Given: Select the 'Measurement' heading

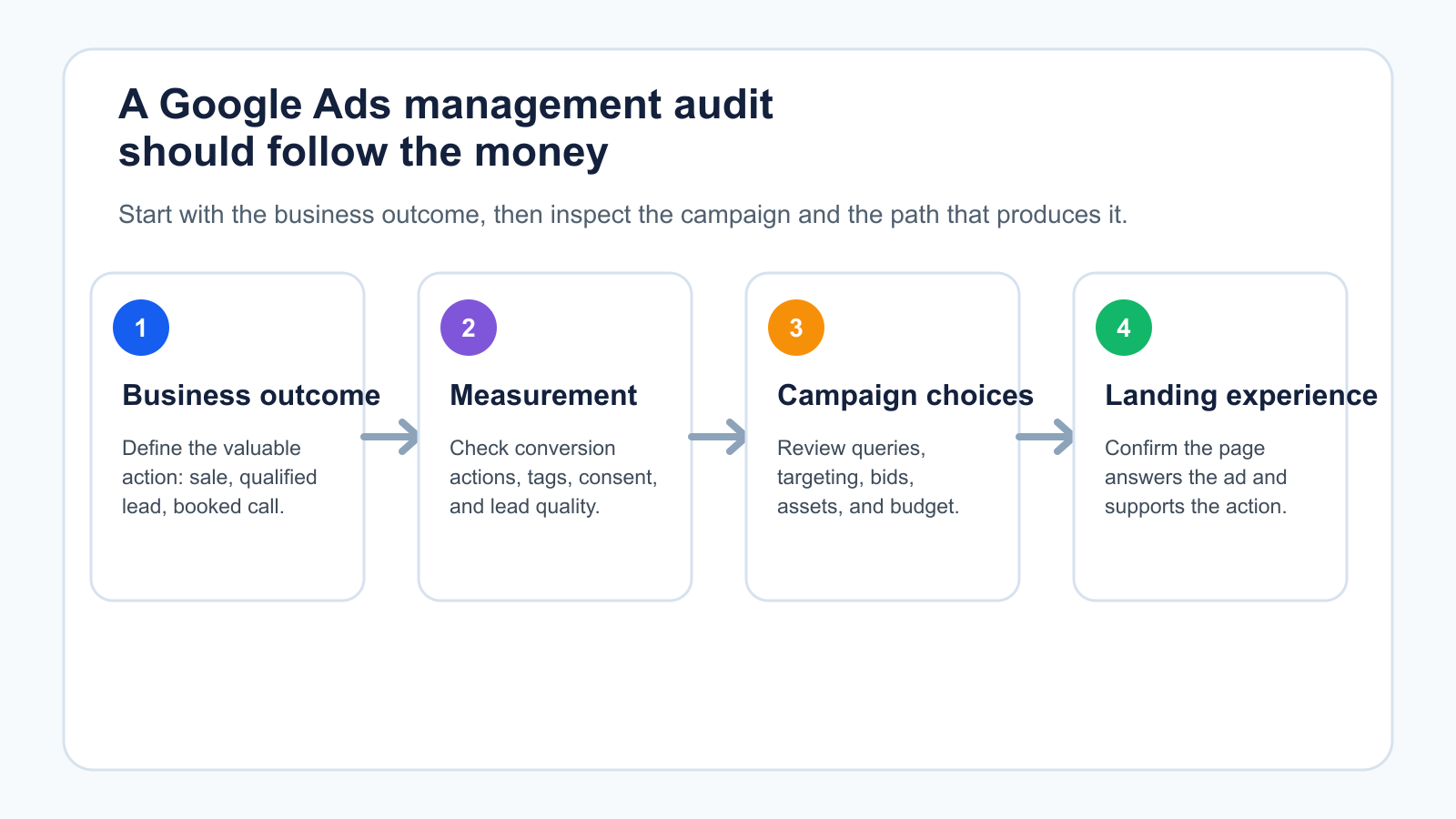Looking at the screenshot, I should [x=543, y=396].
